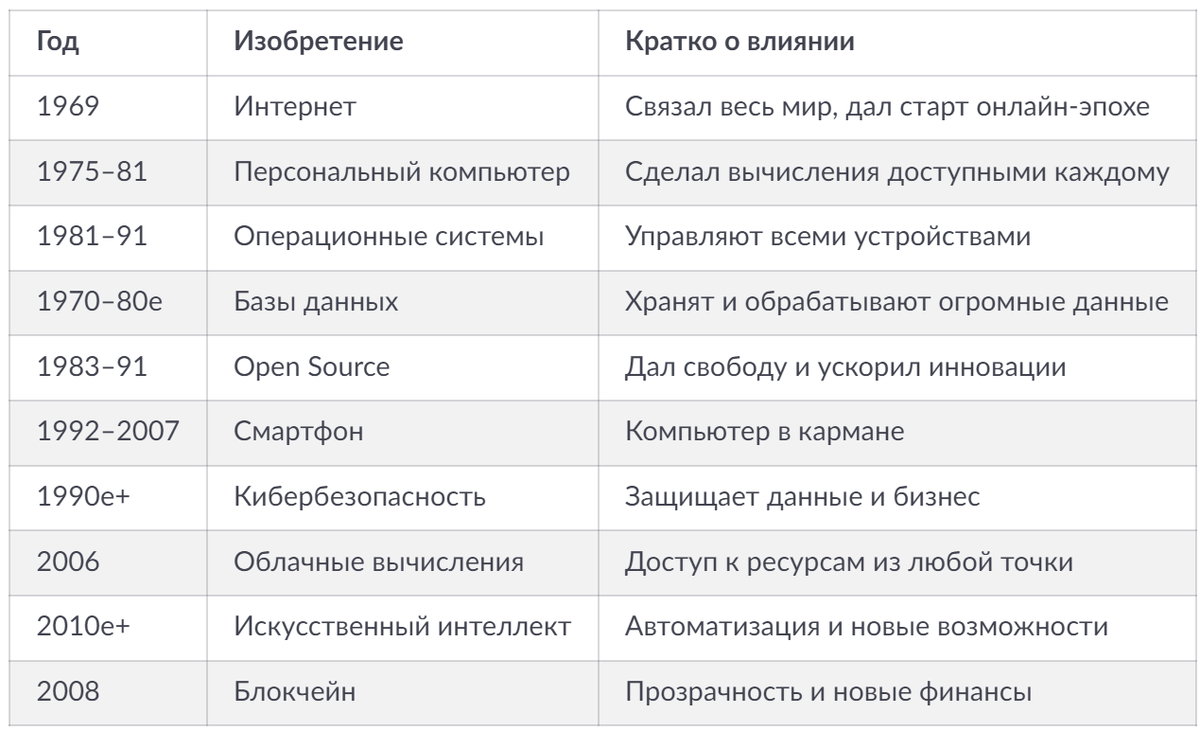Select the "Смартфон" cell

click(x=403, y=432)
